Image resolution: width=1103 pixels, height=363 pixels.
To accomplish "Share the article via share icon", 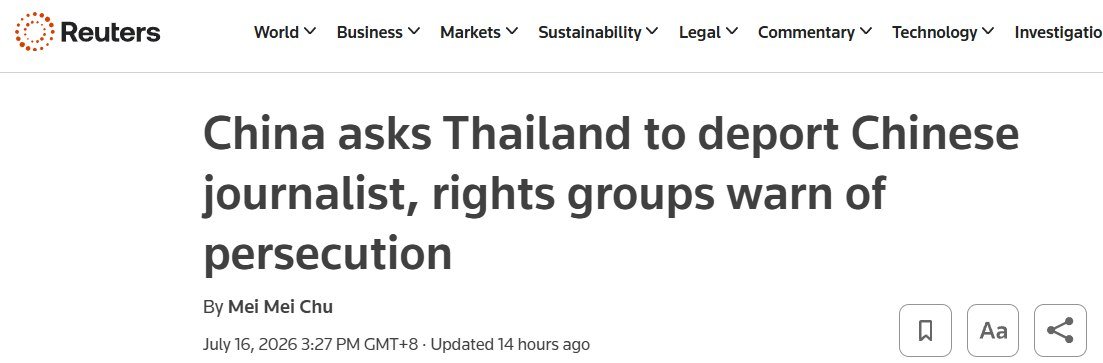I will (x=1059, y=331).
